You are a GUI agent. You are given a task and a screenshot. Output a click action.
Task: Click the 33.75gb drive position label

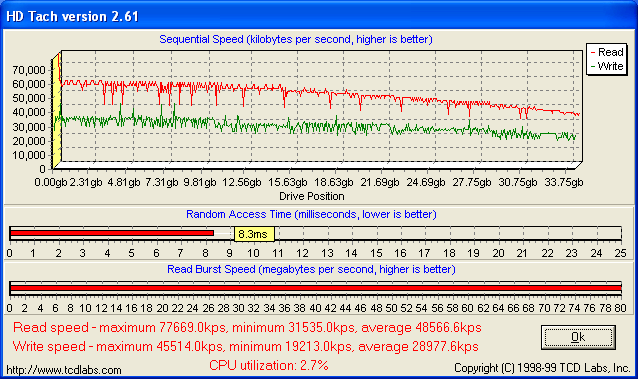click(564, 182)
